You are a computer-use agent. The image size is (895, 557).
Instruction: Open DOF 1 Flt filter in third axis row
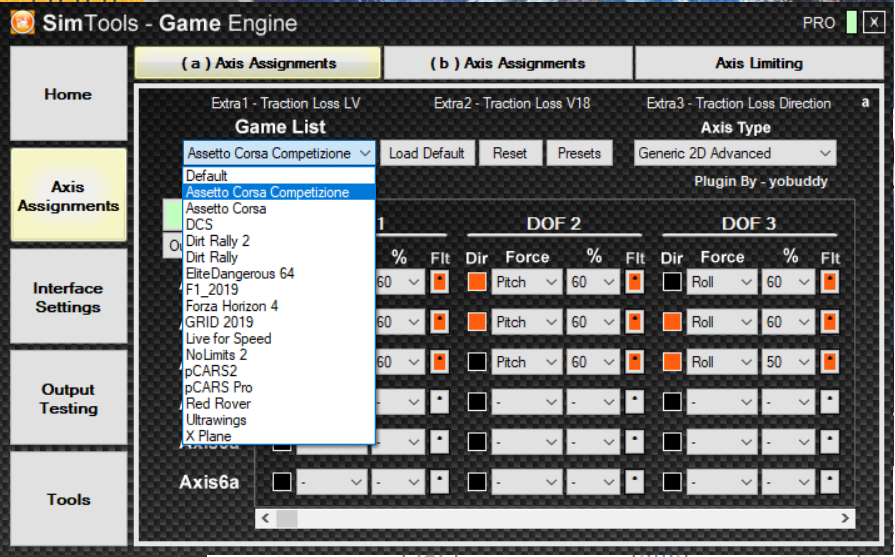pos(440,362)
